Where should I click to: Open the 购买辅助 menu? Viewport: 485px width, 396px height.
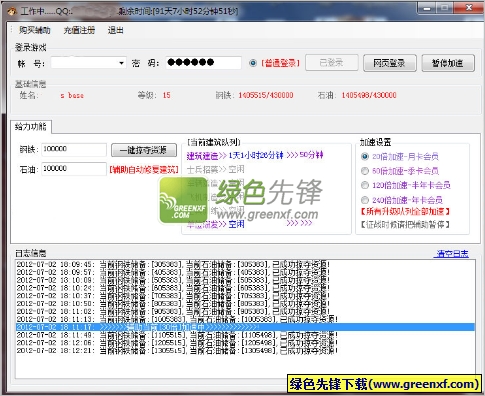click(x=35, y=30)
